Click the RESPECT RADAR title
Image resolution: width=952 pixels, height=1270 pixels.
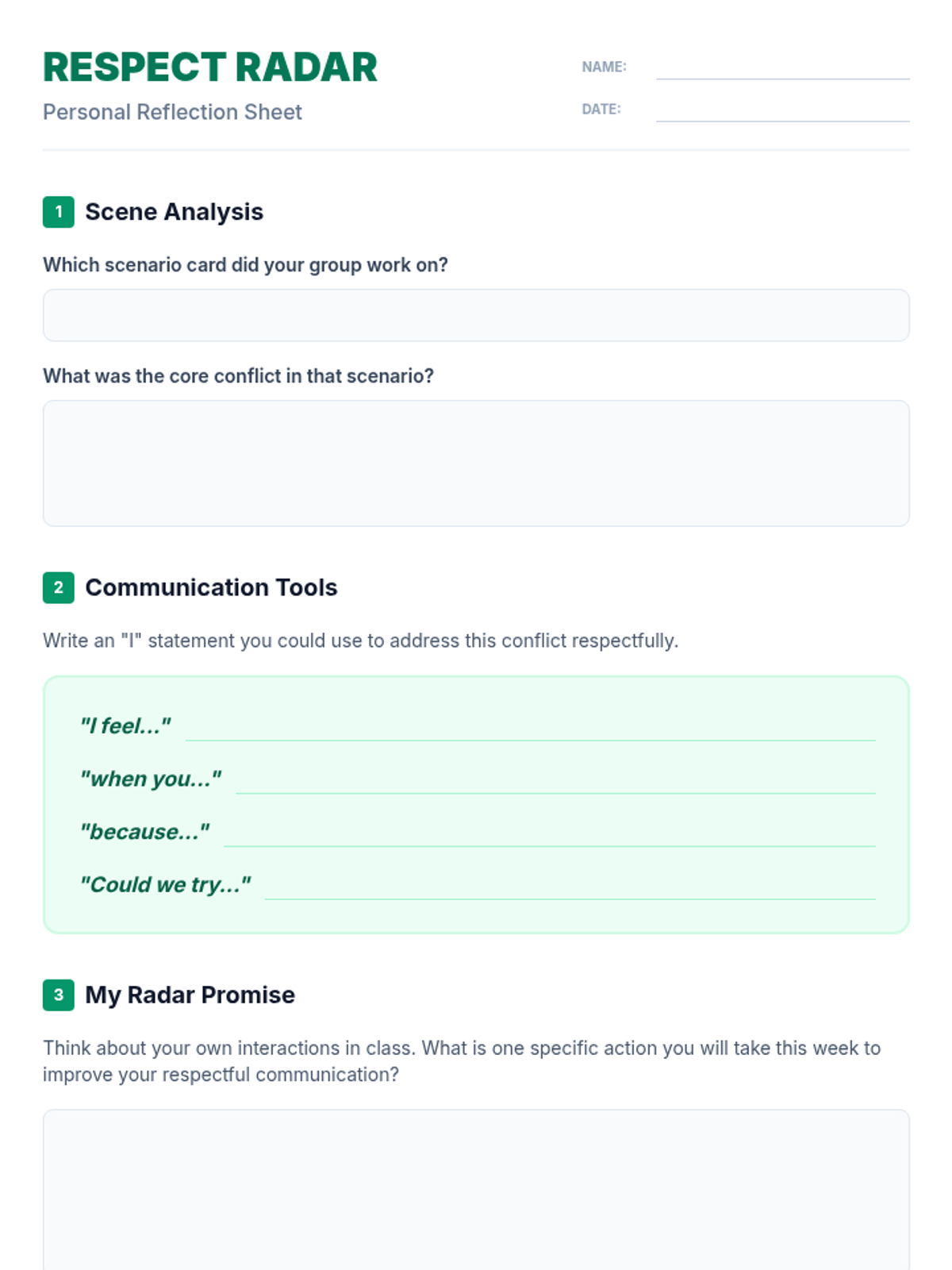point(210,67)
